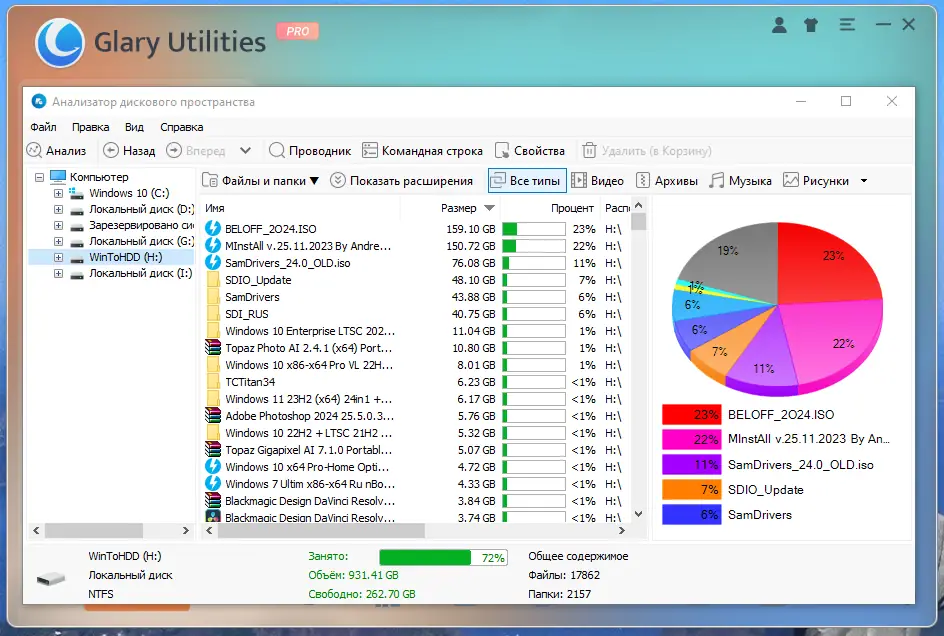Click the PRO badge
The image size is (944, 636).
297,31
